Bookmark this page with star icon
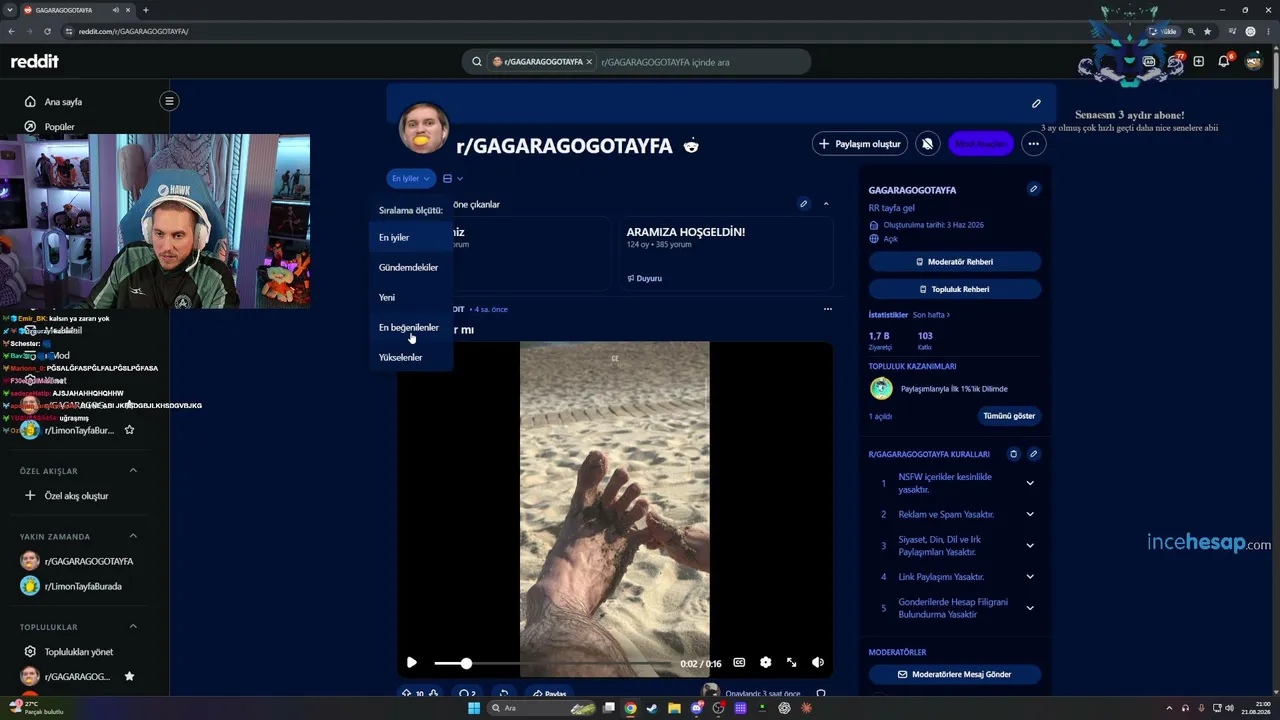1280x720 pixels. coord(1207,31)
